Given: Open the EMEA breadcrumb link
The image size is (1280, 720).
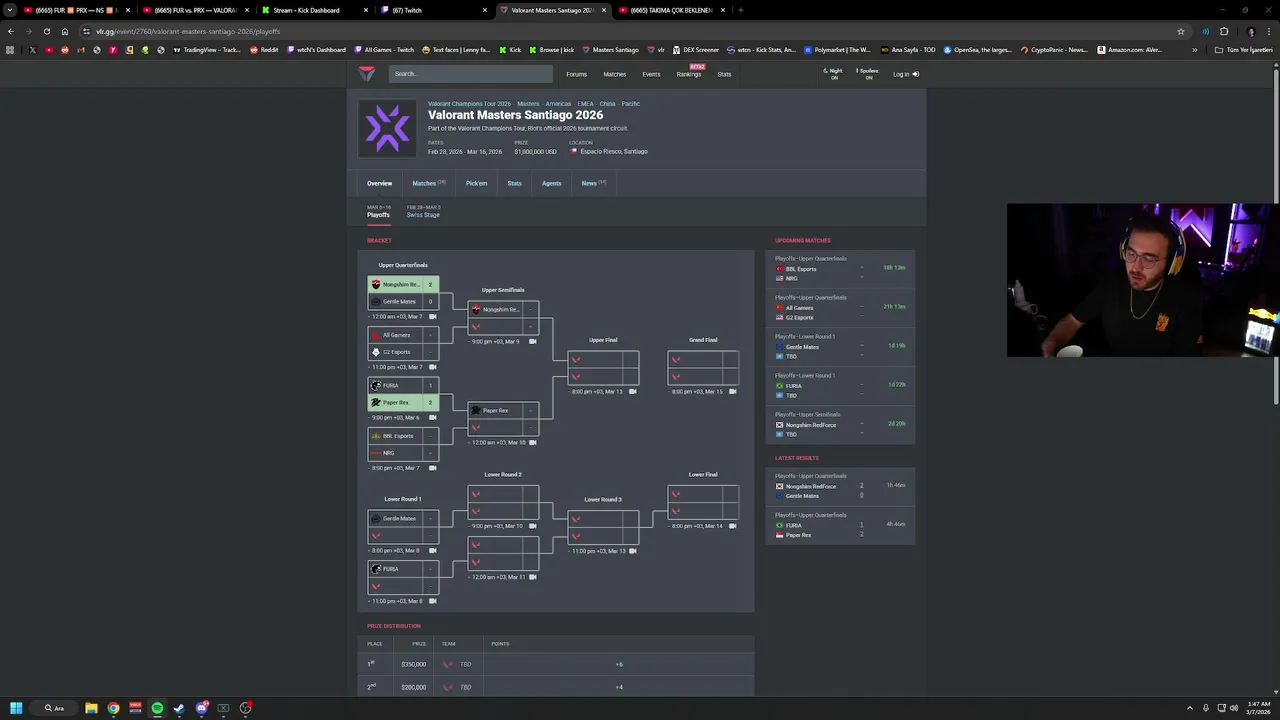Looking at the screenshot, I should 585,104.
